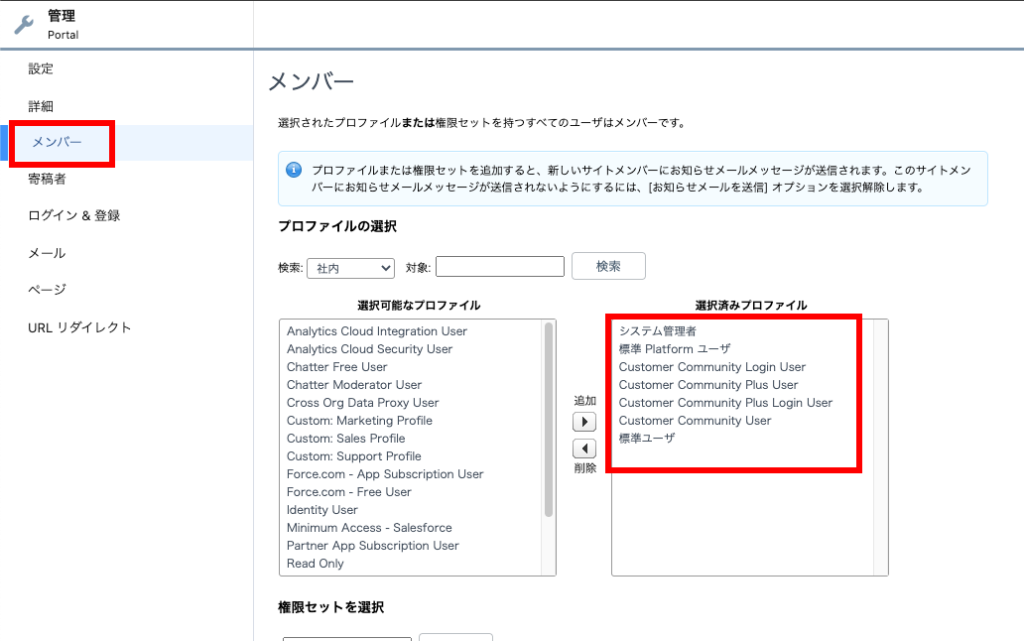The height and width of the screenshot is (641, 1024).
Task: Click the available profiles list scrollbar
Action: click(548, 420)
